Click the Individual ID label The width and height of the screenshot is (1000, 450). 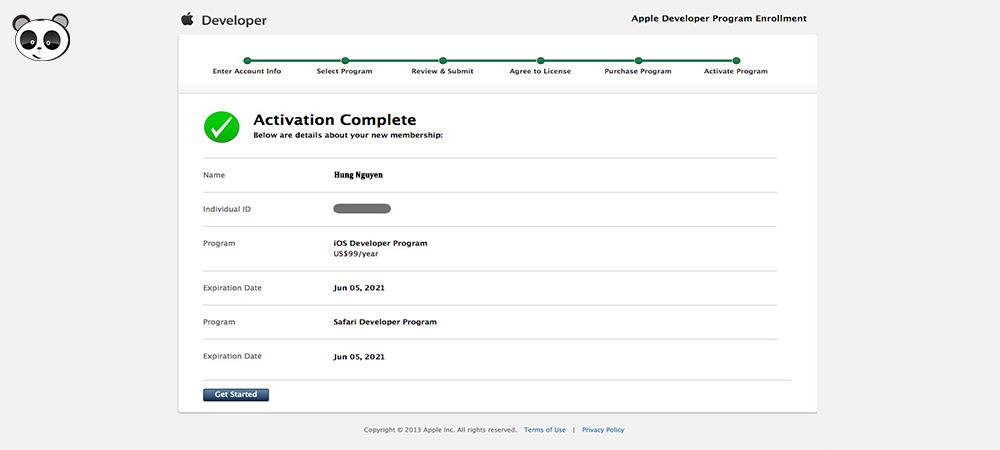pyautogui.click(x=227, y=209)
